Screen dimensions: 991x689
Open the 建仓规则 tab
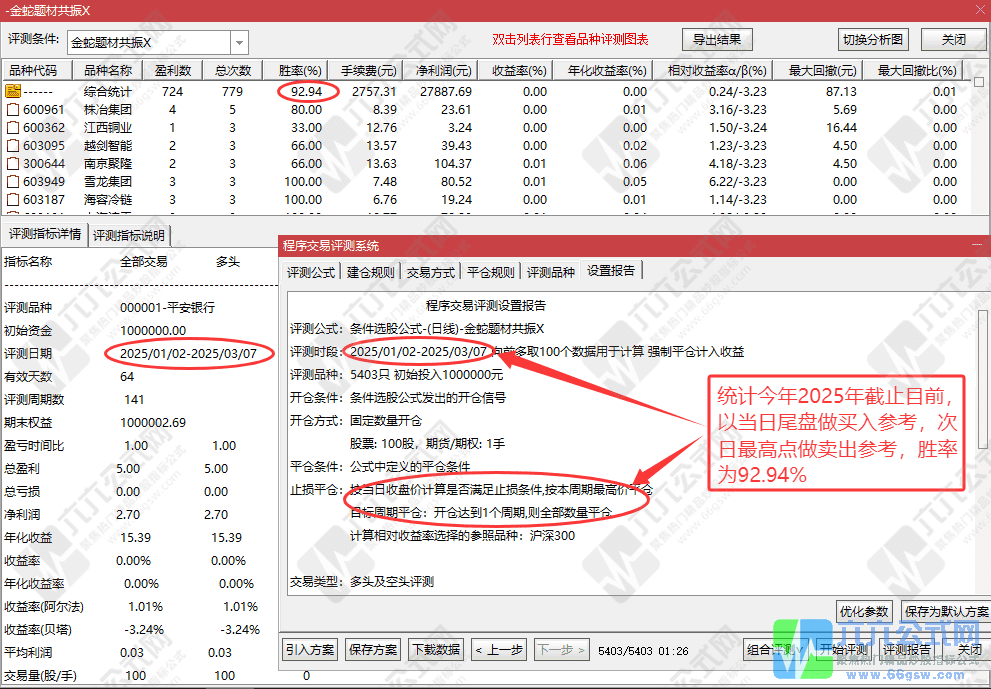pyautogui.click(x=372, y=272)
